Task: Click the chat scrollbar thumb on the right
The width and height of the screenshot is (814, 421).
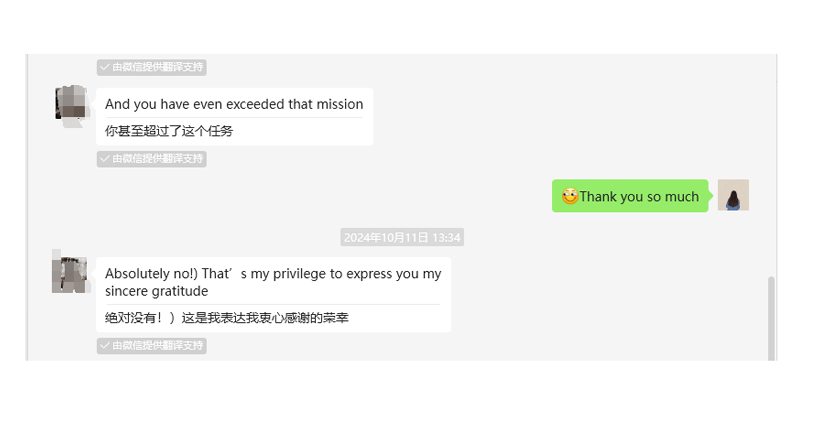Action: pos(771,318)
